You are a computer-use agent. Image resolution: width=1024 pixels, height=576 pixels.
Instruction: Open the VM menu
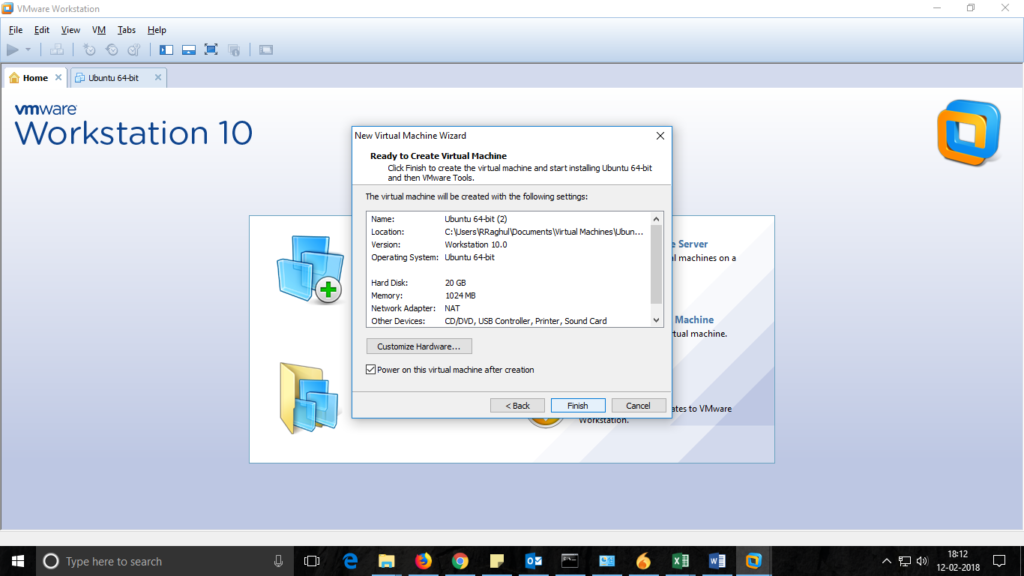[99, 30]
